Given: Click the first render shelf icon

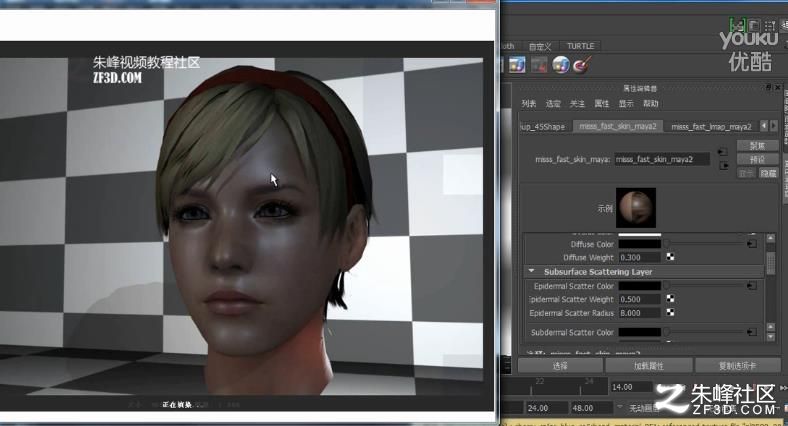Looking at the screenshot, I should (x=517, y=65).
